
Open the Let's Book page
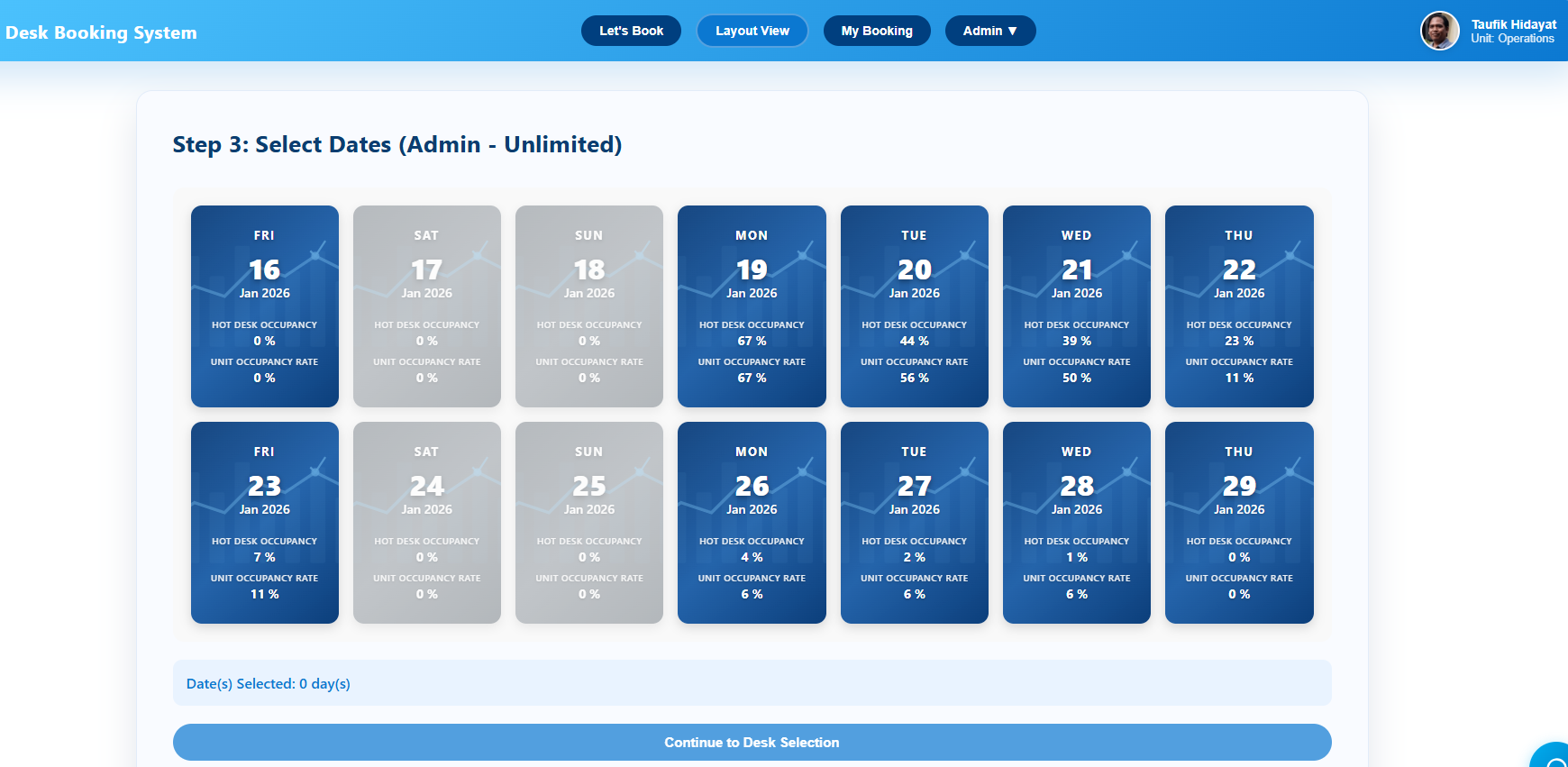pos(631,31)
